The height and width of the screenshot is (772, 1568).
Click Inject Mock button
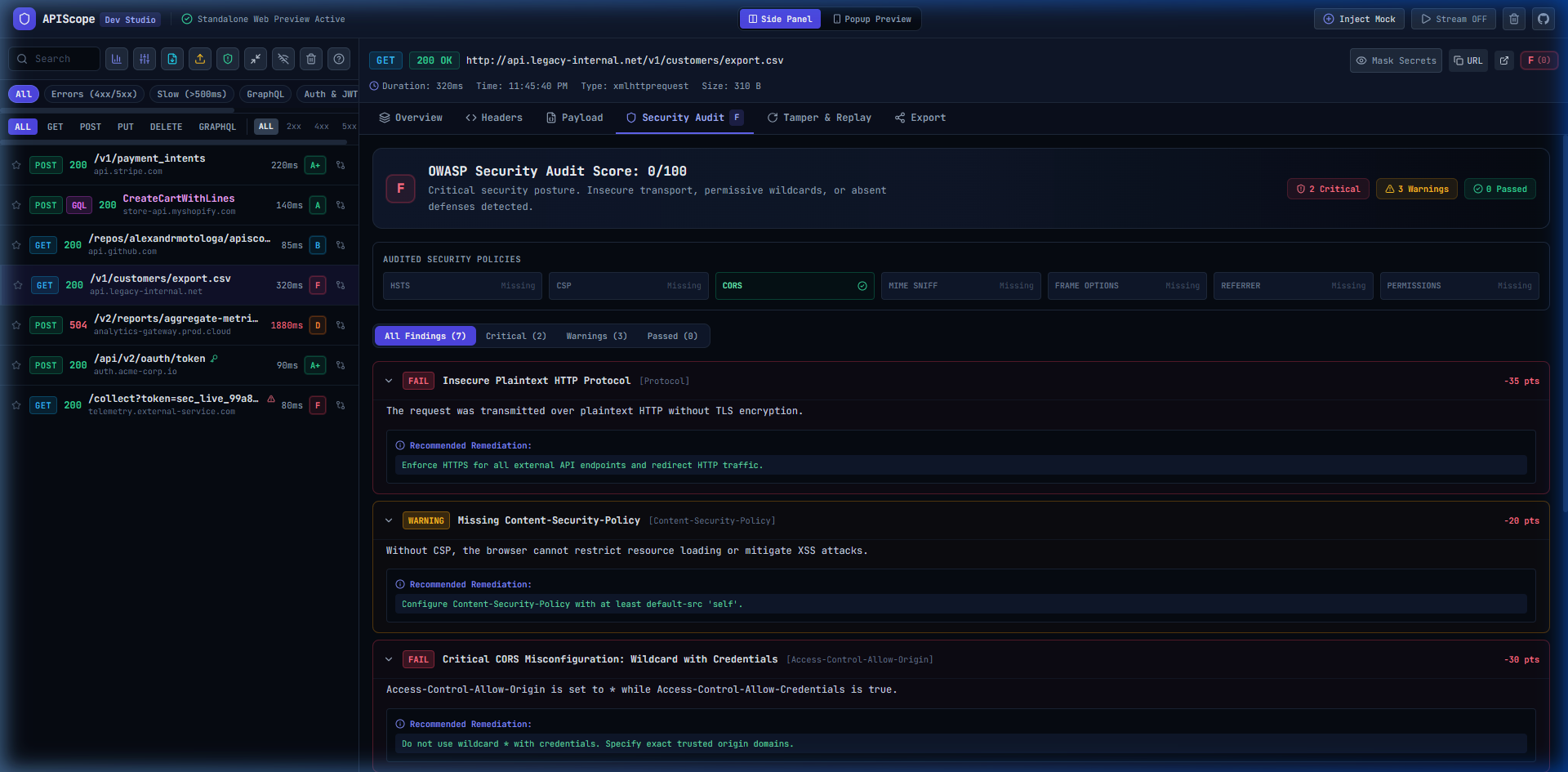(x=1360, y=19)
